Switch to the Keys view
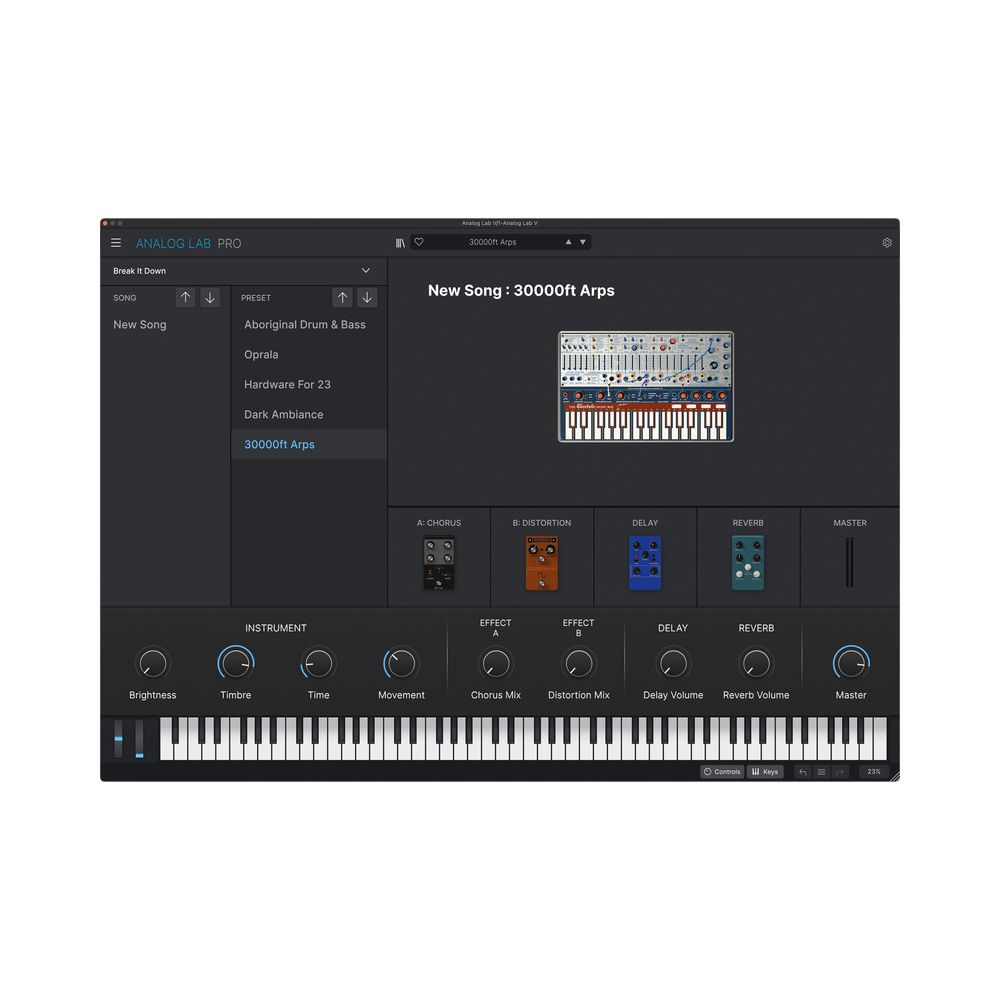The width and height of the screenshot is (1000, 1000). point(765,771)
